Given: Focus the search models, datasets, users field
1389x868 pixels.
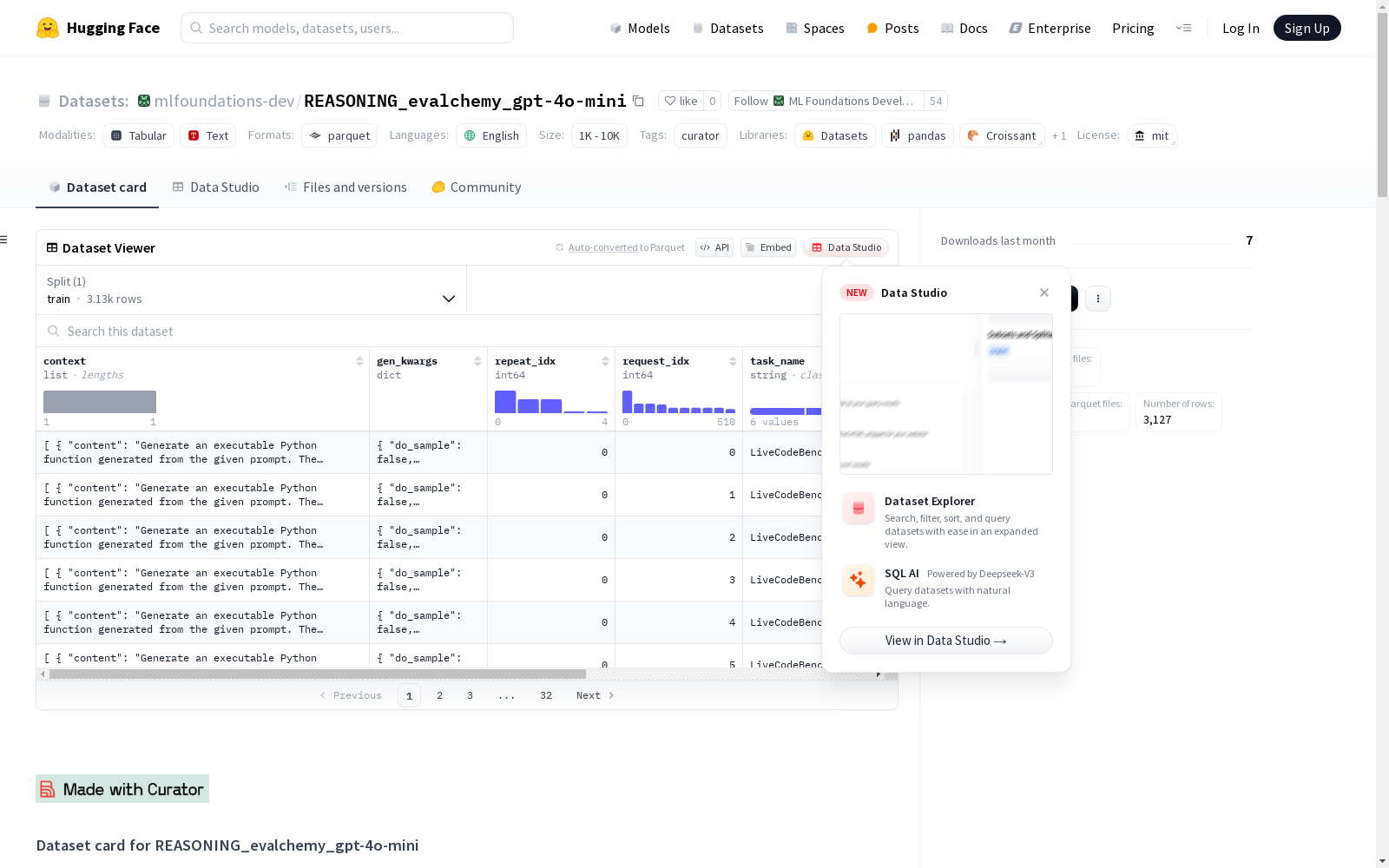Looking at the screenshot, I should [347, 28].
